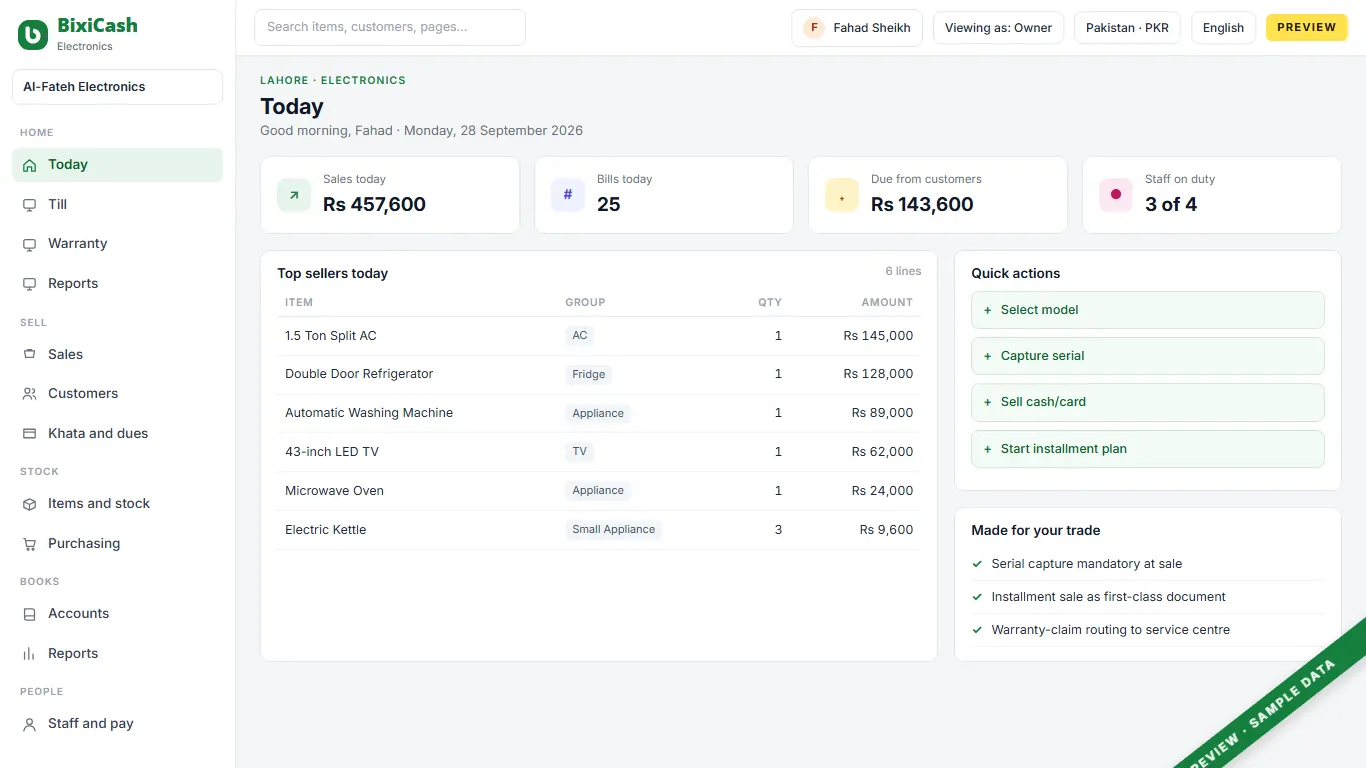Screen dimensions: 1366x768
Task: Open the Pakistan · PKR region selector
Action: pyautogui.click(x=1127, y=28)
